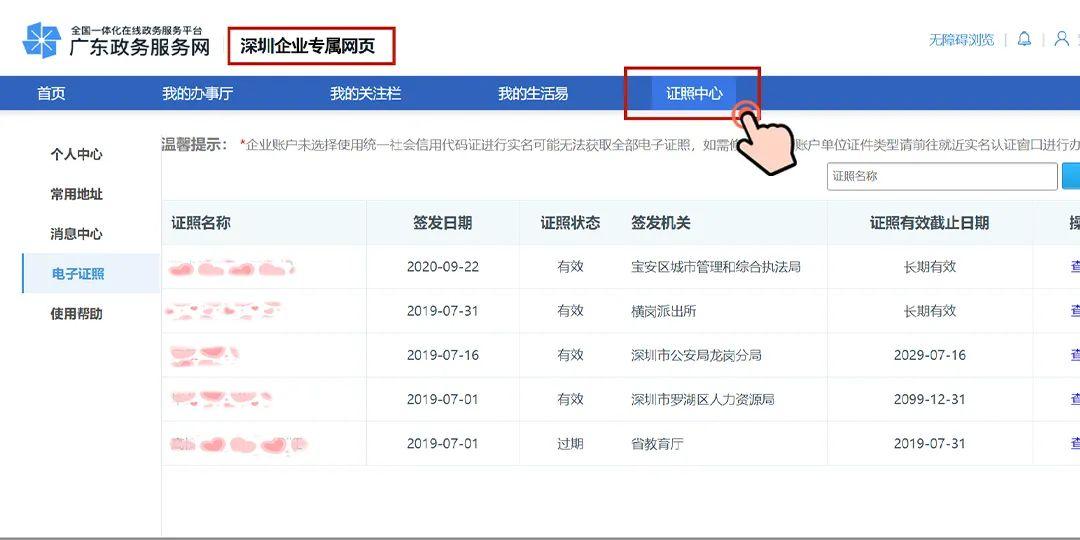Click view link for 2020-09-22 license row

pos(1074,267)
